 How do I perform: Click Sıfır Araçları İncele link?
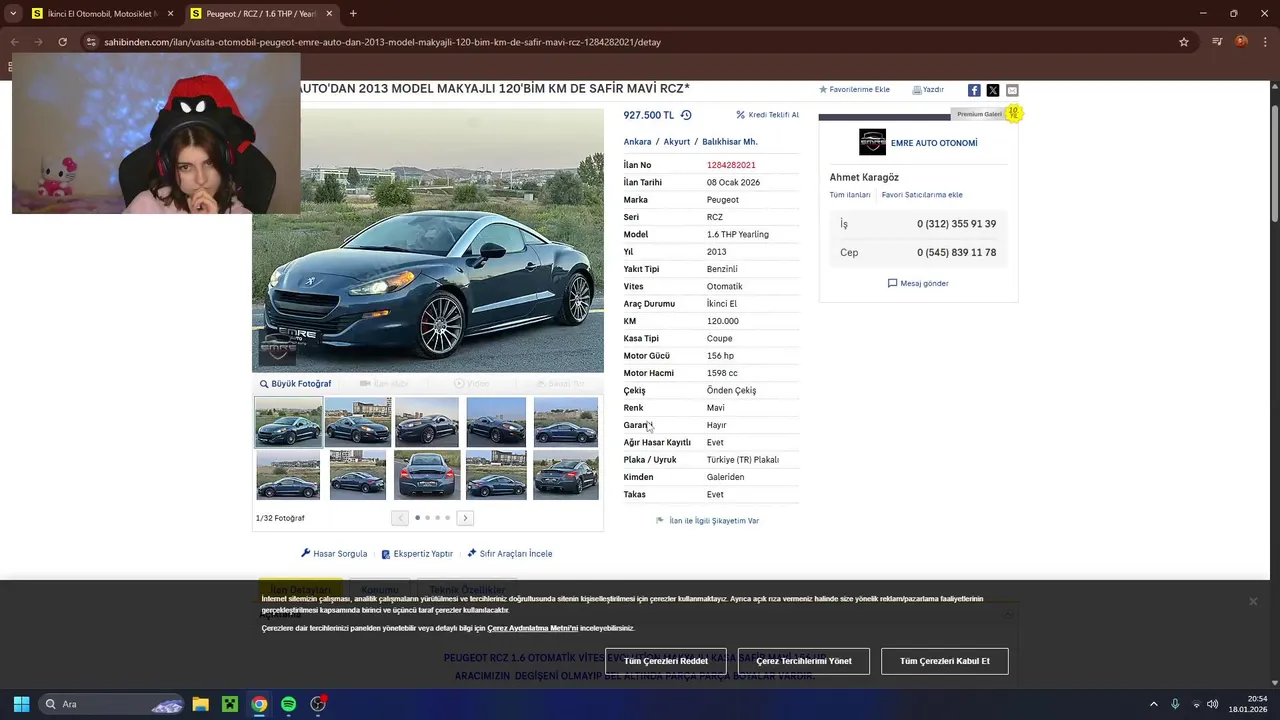[x=510, y=554]
